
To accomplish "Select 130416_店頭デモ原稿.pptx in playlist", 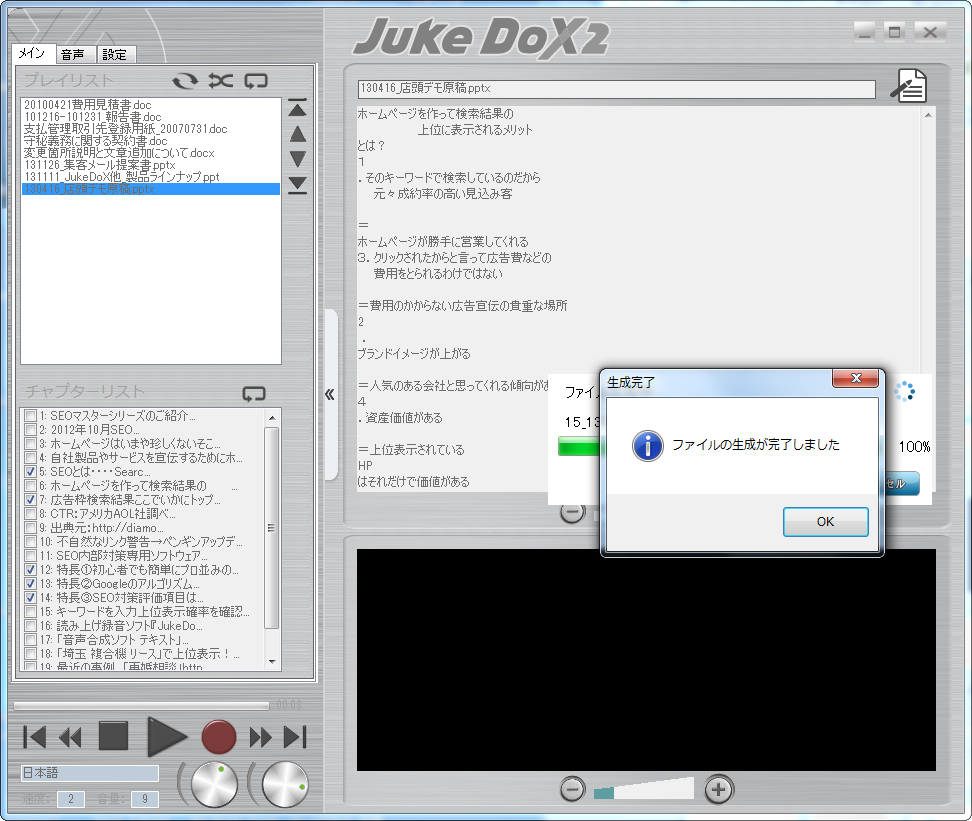I will [151, 189].
